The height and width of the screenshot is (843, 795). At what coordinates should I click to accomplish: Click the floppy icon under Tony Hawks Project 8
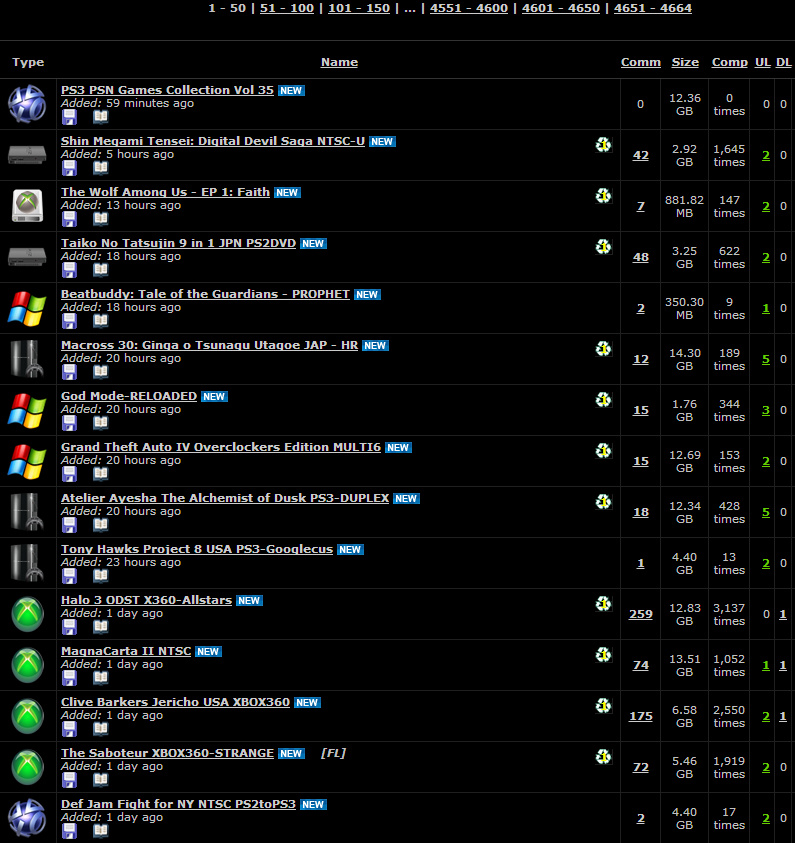point(69,576)
